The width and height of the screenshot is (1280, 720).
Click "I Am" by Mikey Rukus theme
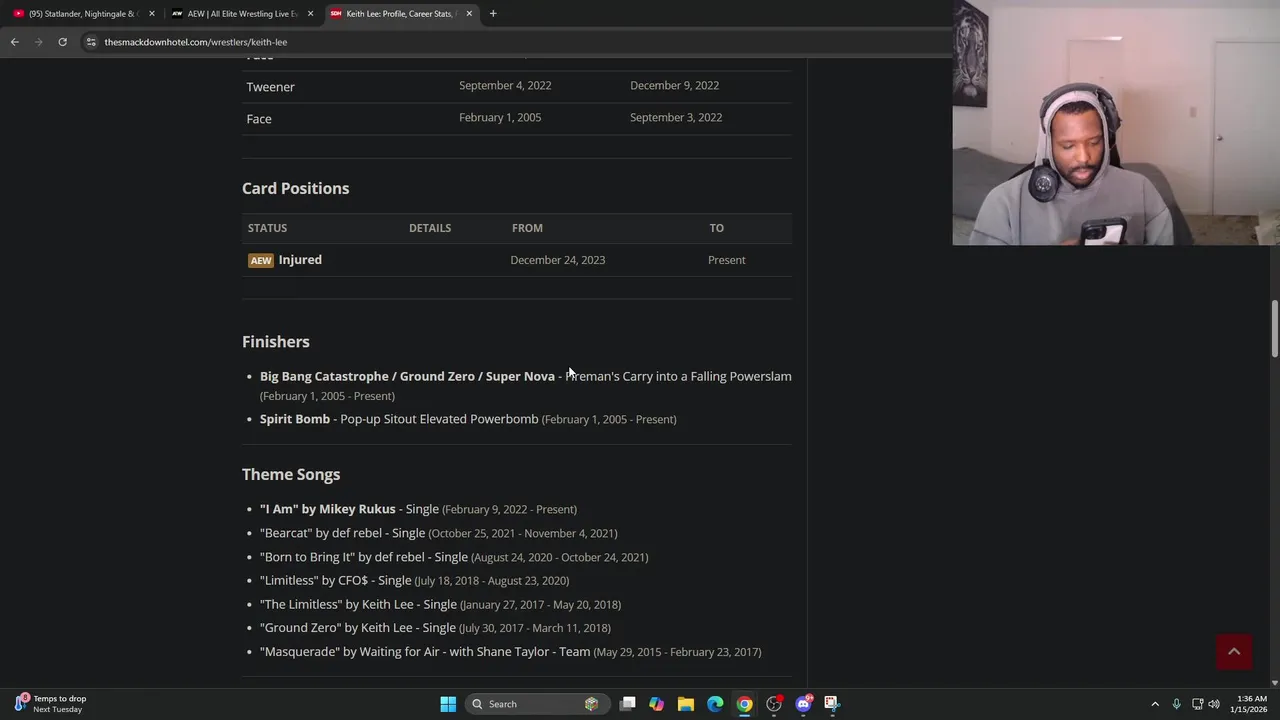click(x=328, y=509)
